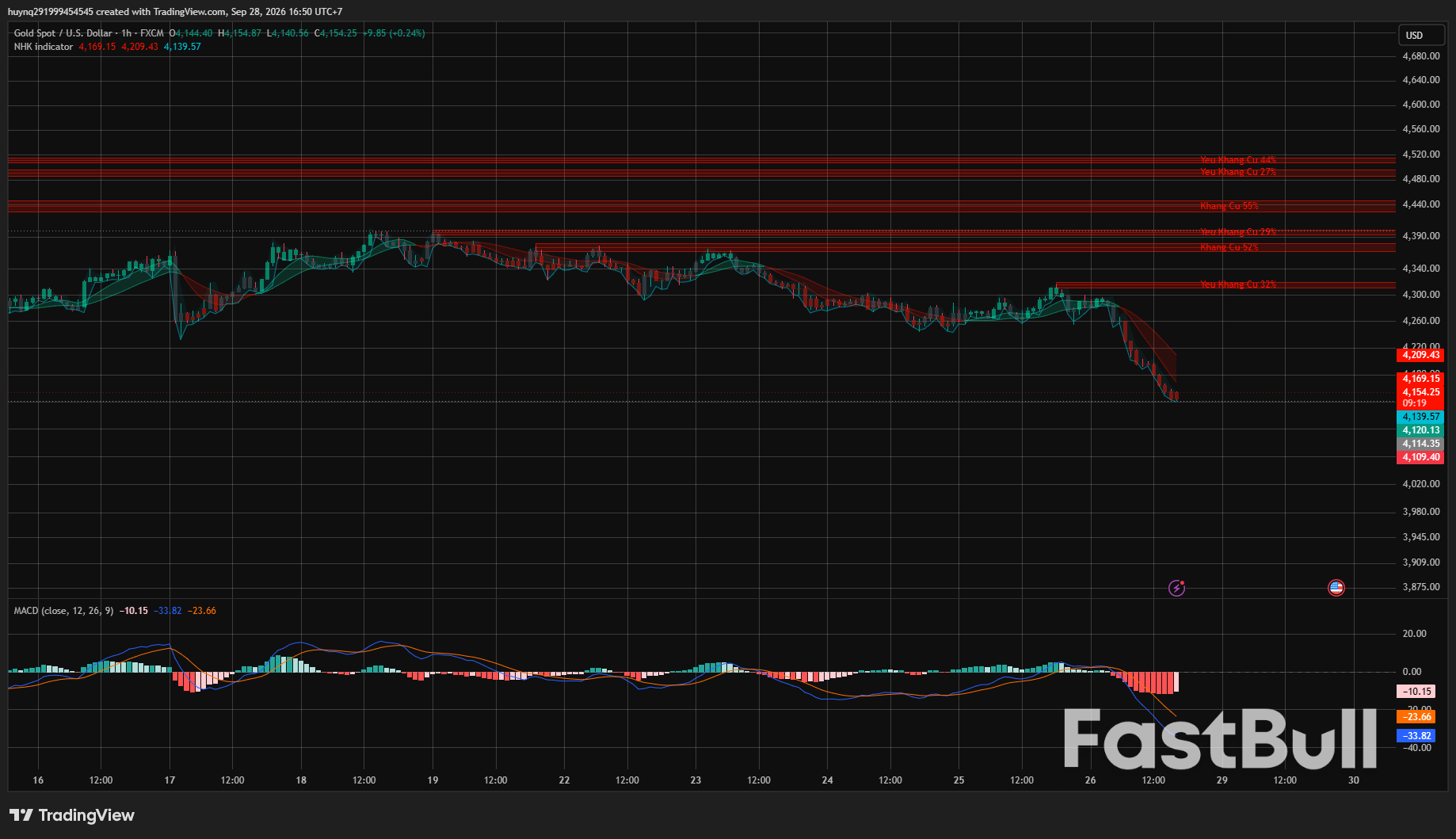Select the 'Yeu Khang Cu 29%' resistance label
1456x839 pixels.
point(1238,232)
